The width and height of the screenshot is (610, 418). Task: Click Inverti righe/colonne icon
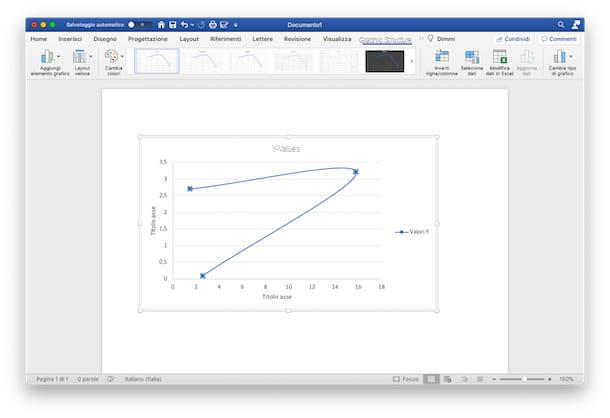point(442,57)
